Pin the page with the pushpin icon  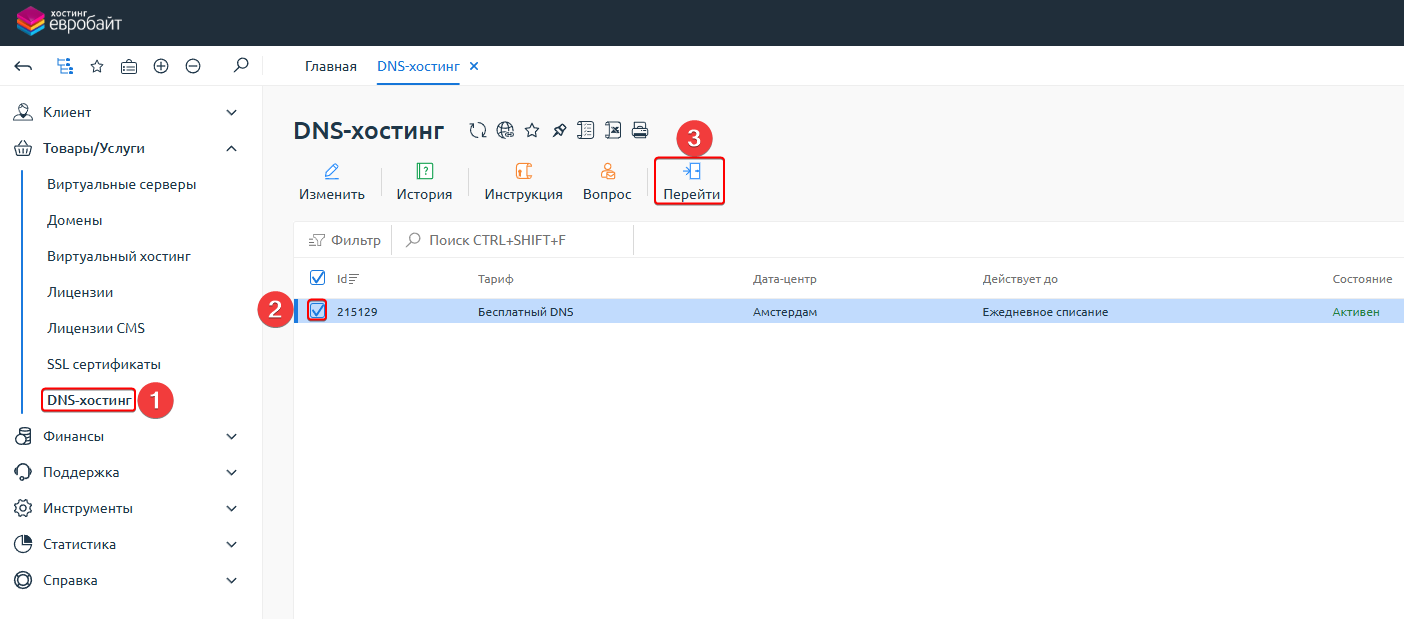(559, 130)
